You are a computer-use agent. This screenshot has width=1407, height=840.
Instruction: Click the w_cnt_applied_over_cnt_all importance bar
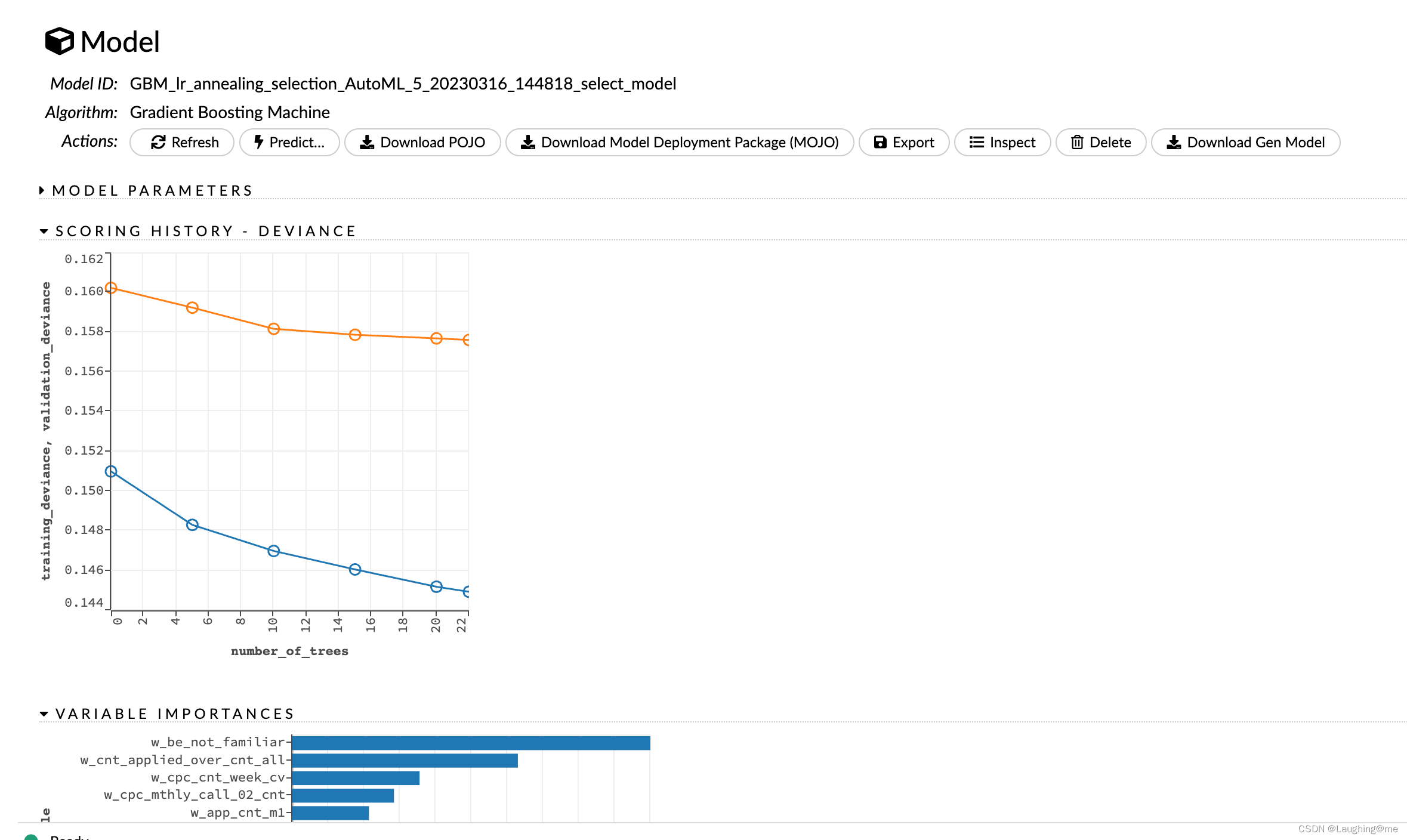click(405, 760)
